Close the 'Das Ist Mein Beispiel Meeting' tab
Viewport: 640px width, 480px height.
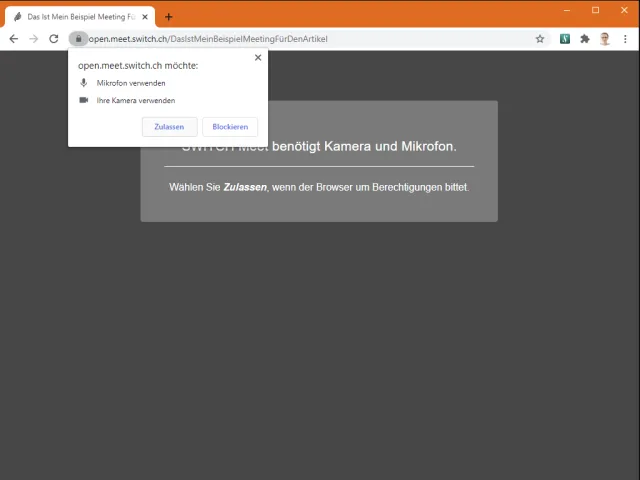(x=145, y=17)
